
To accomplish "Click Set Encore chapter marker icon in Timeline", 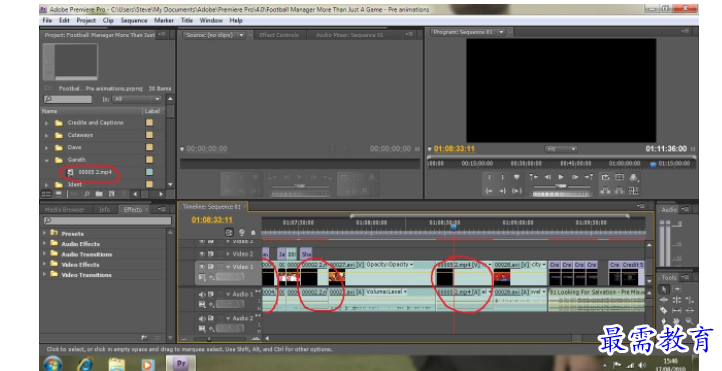I will point(242,232).
